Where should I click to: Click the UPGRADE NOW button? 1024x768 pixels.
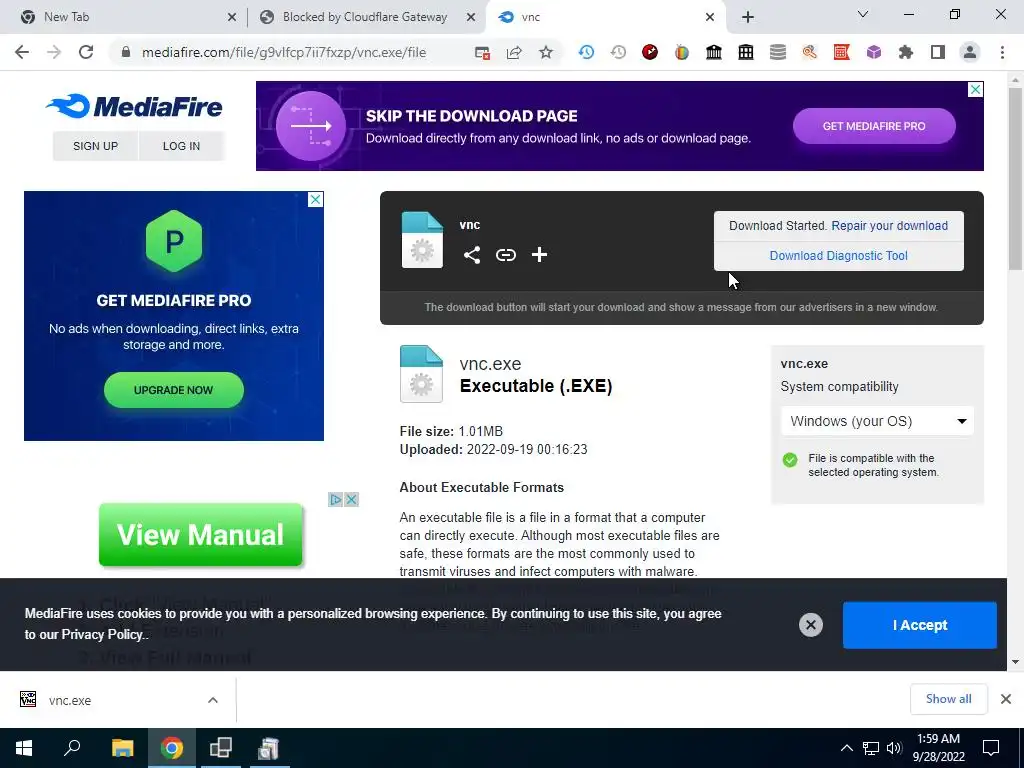(x=174, y=390)
